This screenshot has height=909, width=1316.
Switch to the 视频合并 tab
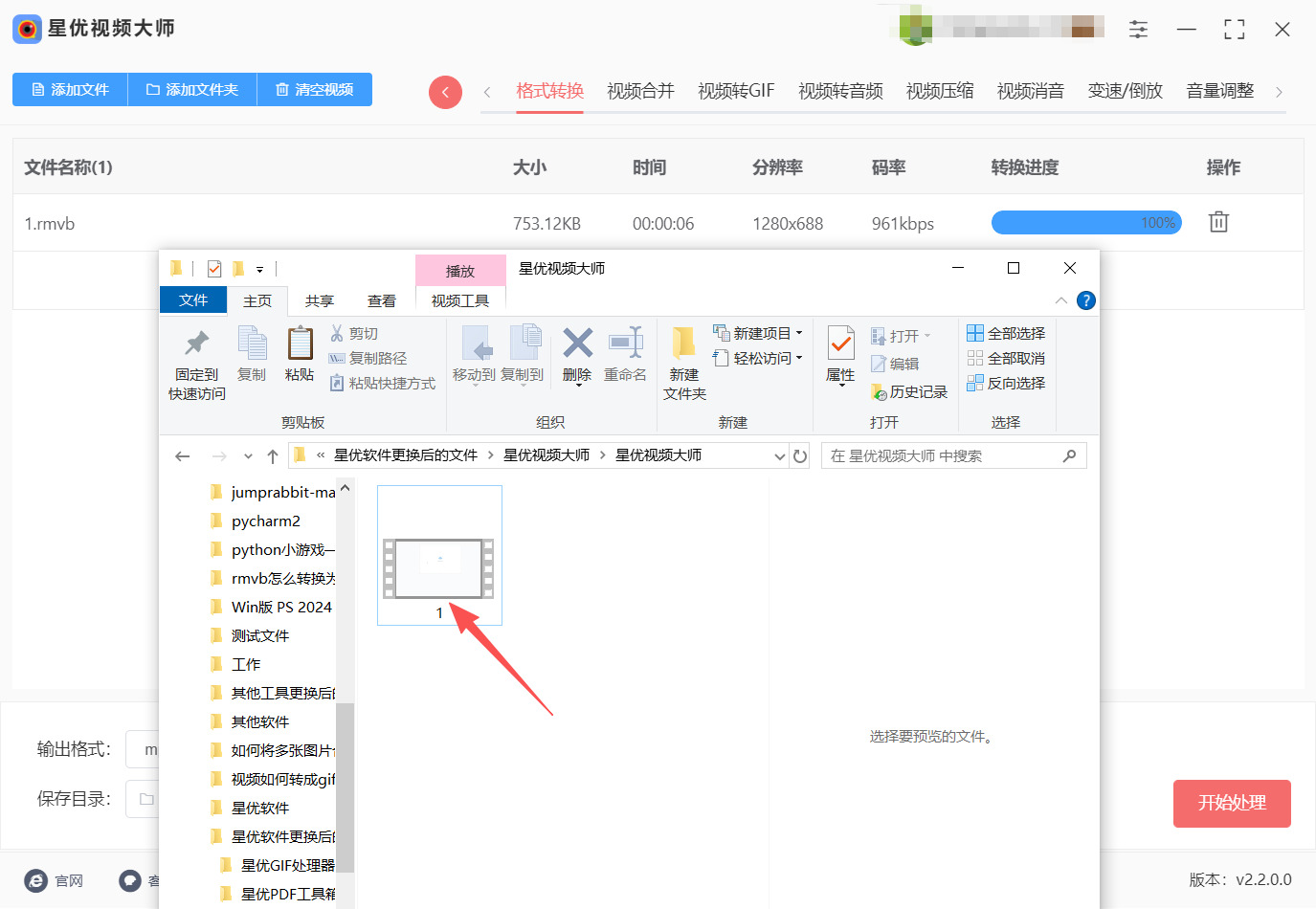tap(639, 90)
